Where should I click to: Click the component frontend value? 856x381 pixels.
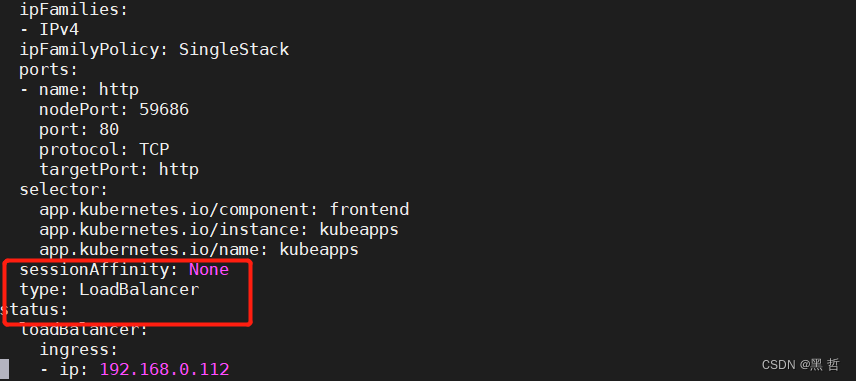[370, 210]
